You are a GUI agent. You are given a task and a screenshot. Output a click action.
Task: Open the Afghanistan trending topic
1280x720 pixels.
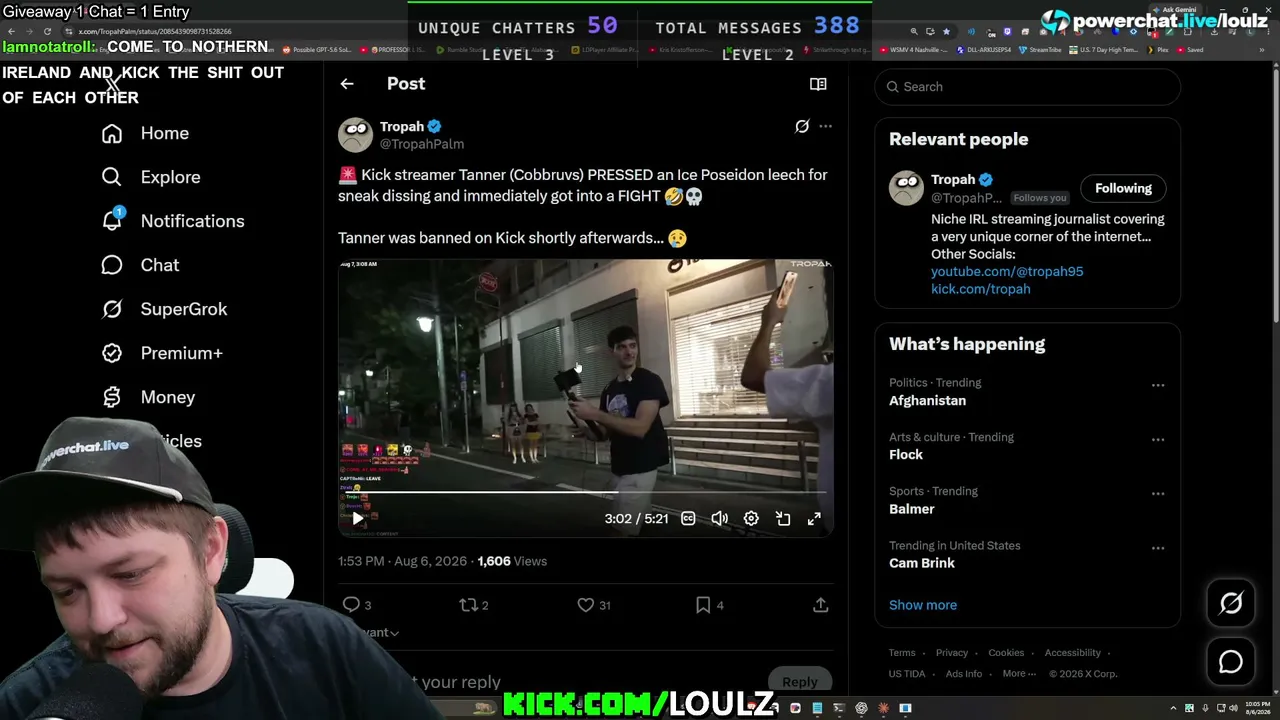(x=927, y=400)
